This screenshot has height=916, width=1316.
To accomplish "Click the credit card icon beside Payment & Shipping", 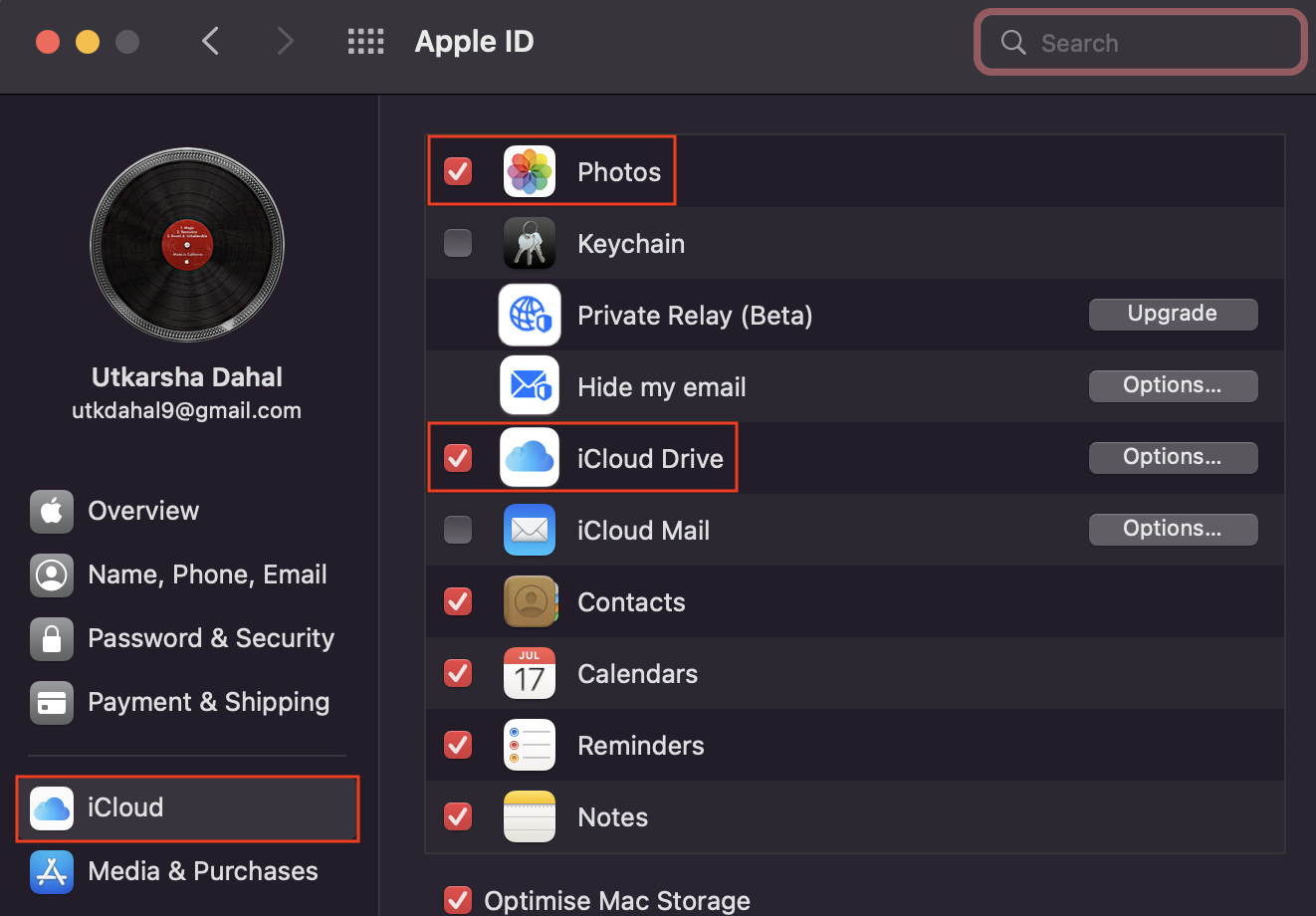I will (52, 702).
